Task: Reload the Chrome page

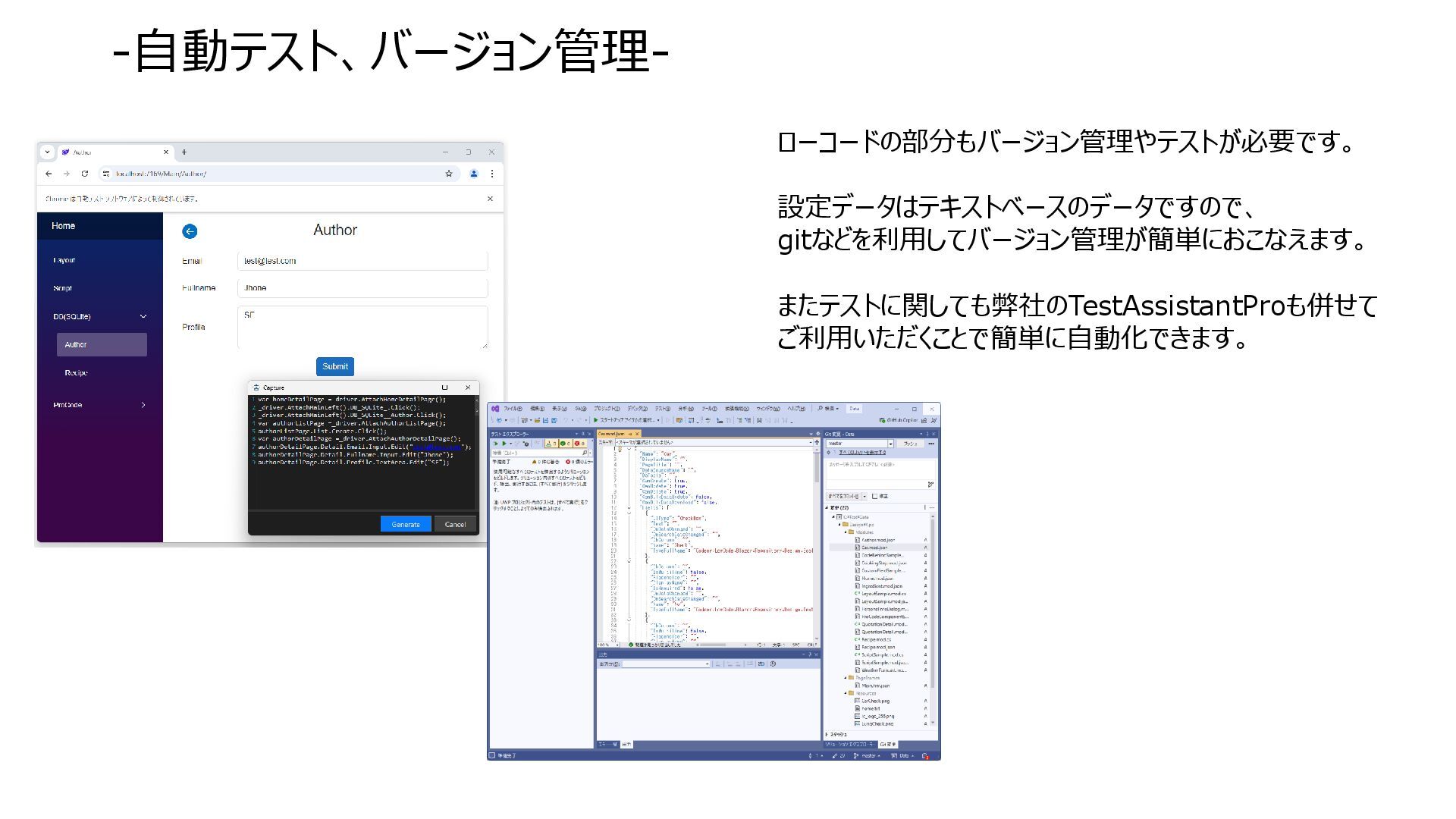Action: point(85,174)
